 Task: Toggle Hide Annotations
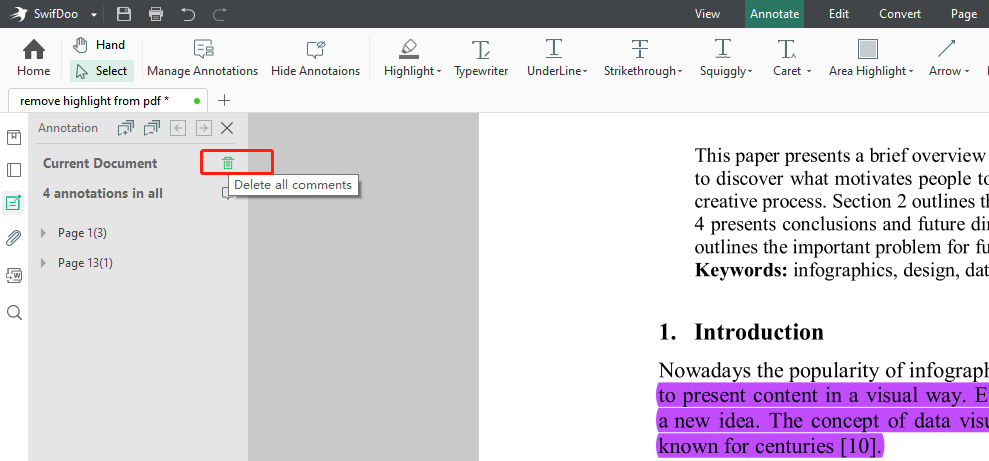pos(315,58)
